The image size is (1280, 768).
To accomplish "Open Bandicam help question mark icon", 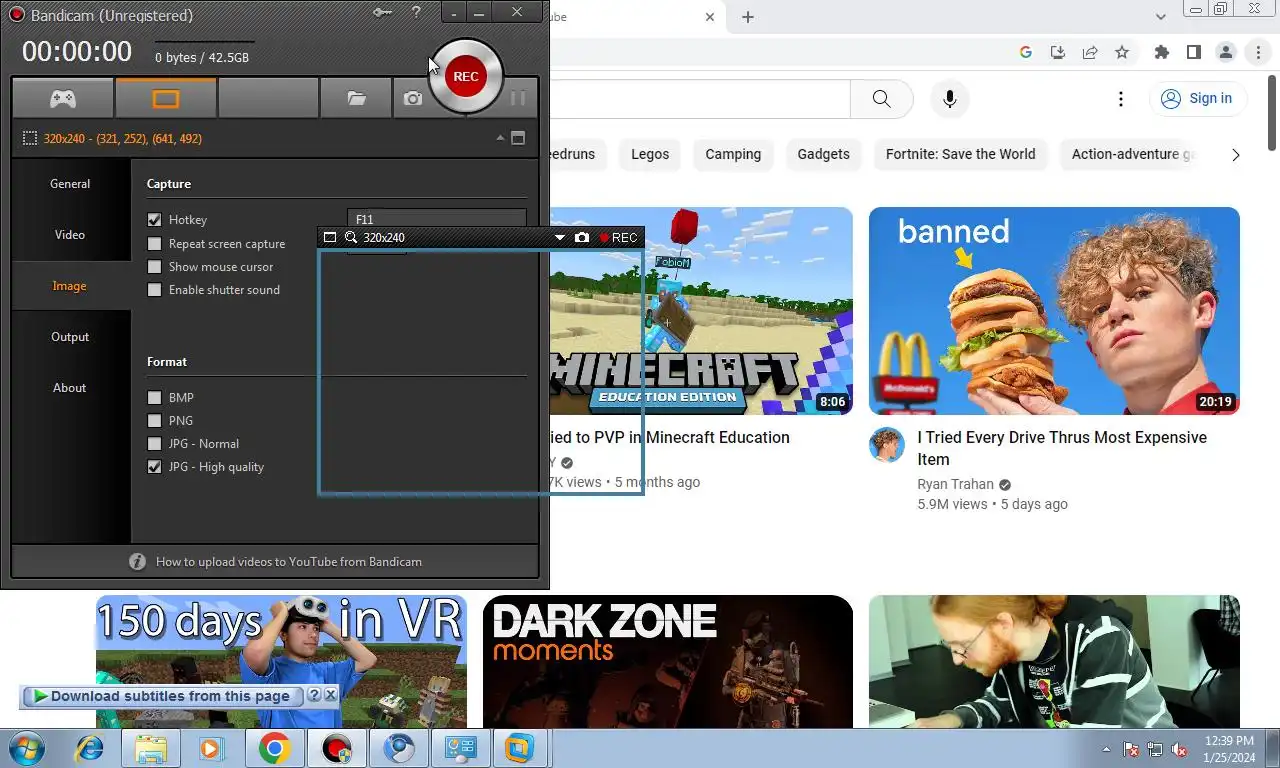I will click(x=416, y=12).
